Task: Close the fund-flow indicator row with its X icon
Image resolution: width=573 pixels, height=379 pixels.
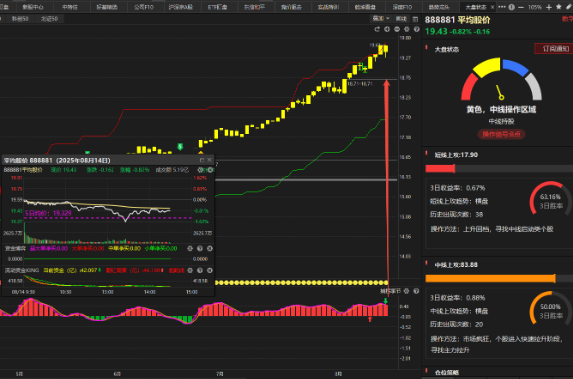Action: click(210, 249)
